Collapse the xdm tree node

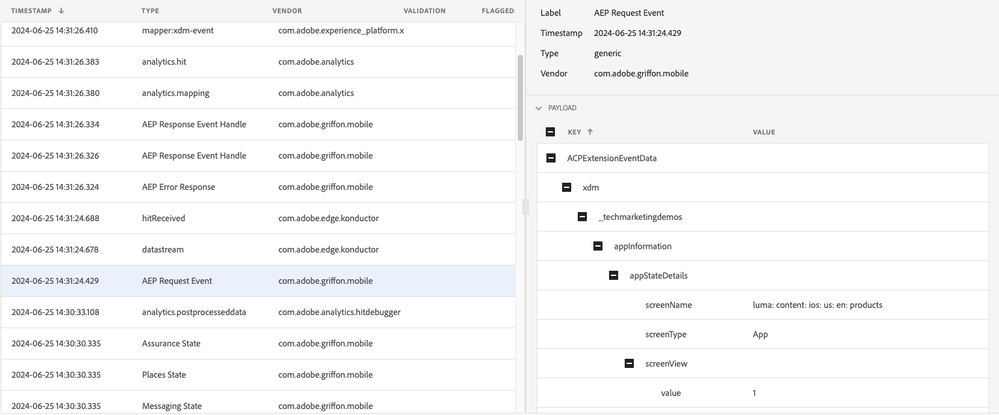click(x=567, y=187)
